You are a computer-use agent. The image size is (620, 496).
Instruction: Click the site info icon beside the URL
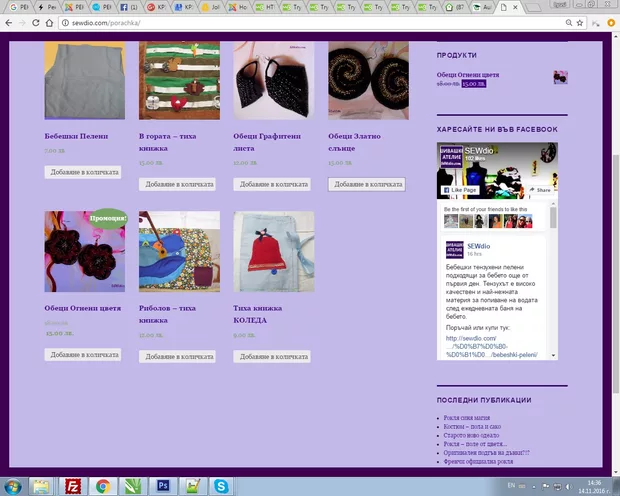(65, 23)
